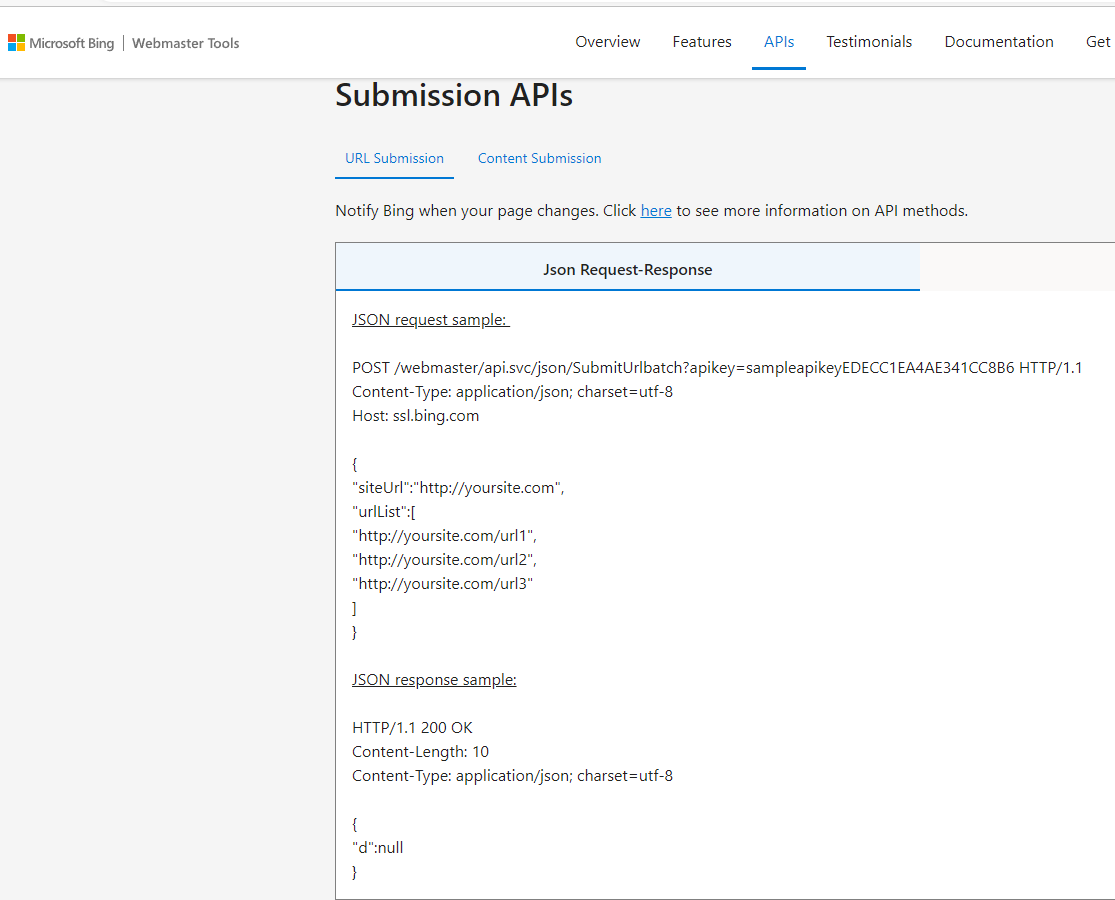Click the yoursite.com/url3 entry
This screenshot has height=900, width=1115.
442,584
